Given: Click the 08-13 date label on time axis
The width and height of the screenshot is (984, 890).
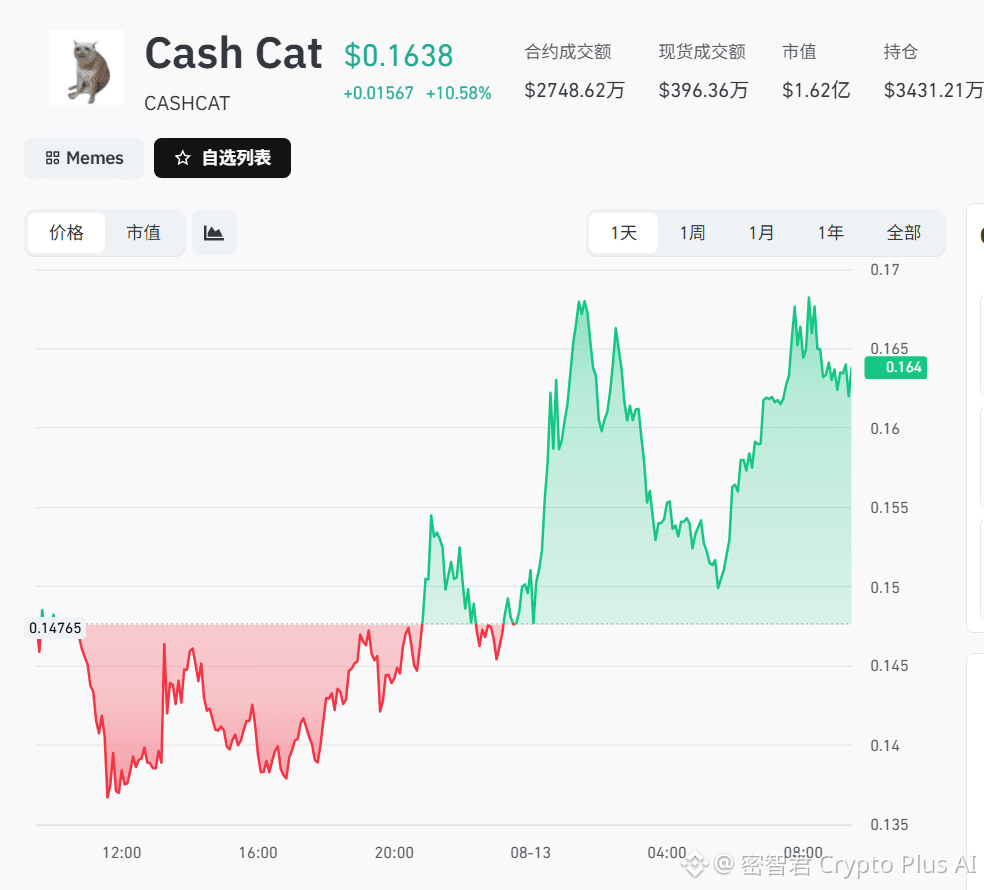Looking at the screenshot, I should (530, 853).
